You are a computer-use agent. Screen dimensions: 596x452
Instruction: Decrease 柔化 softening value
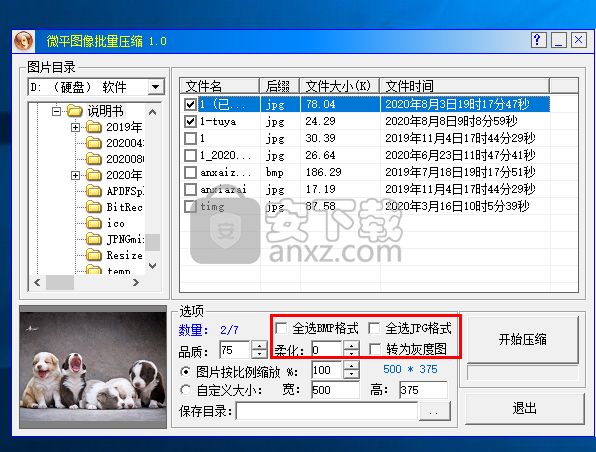[x=351, y=354]
